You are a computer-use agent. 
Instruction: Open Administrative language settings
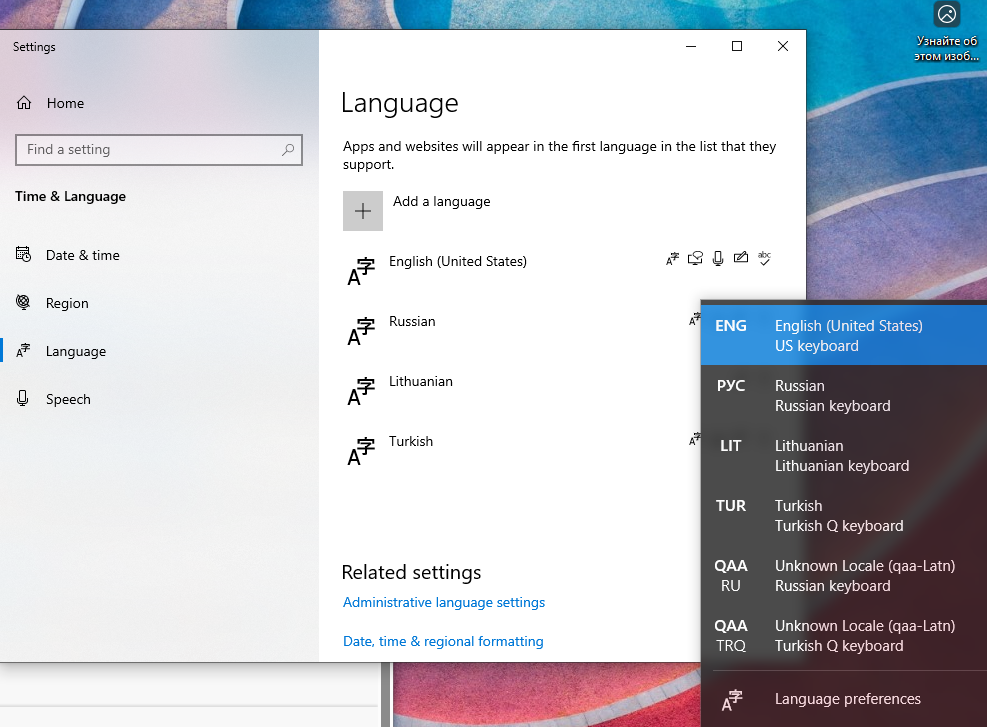tap(443, 602)
